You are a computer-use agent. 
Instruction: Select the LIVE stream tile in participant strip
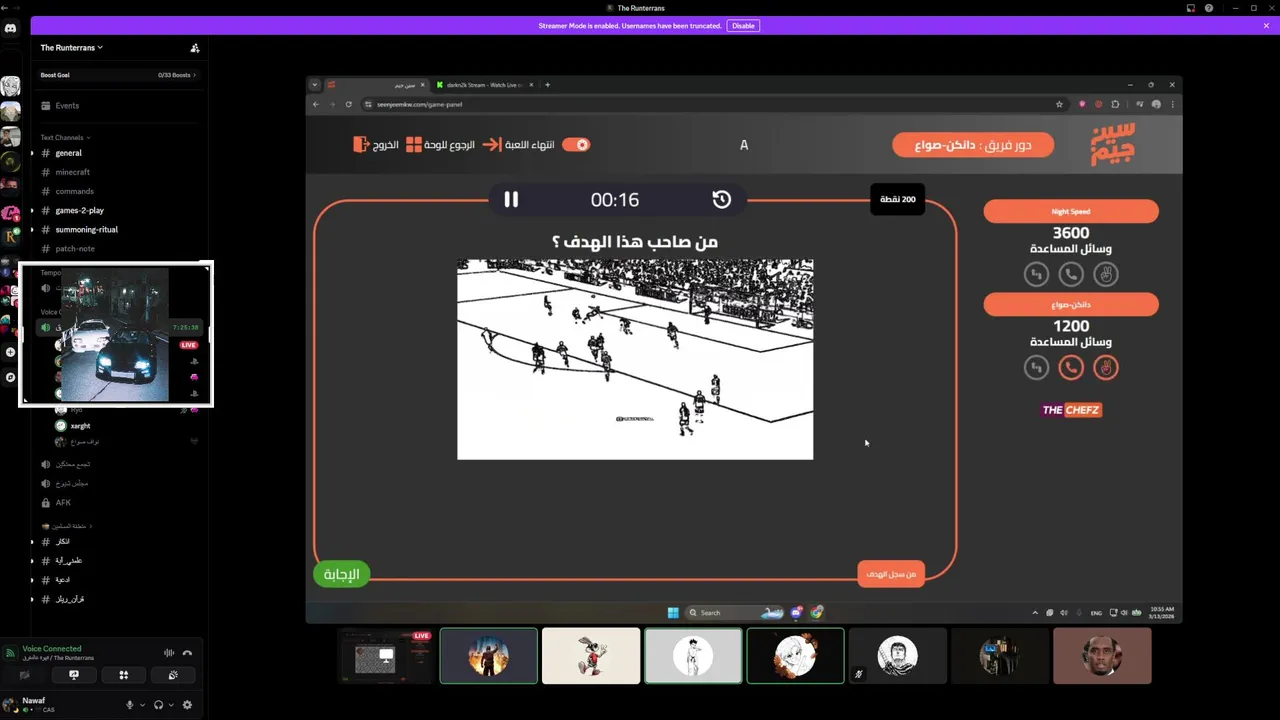(x=385, y=656)
